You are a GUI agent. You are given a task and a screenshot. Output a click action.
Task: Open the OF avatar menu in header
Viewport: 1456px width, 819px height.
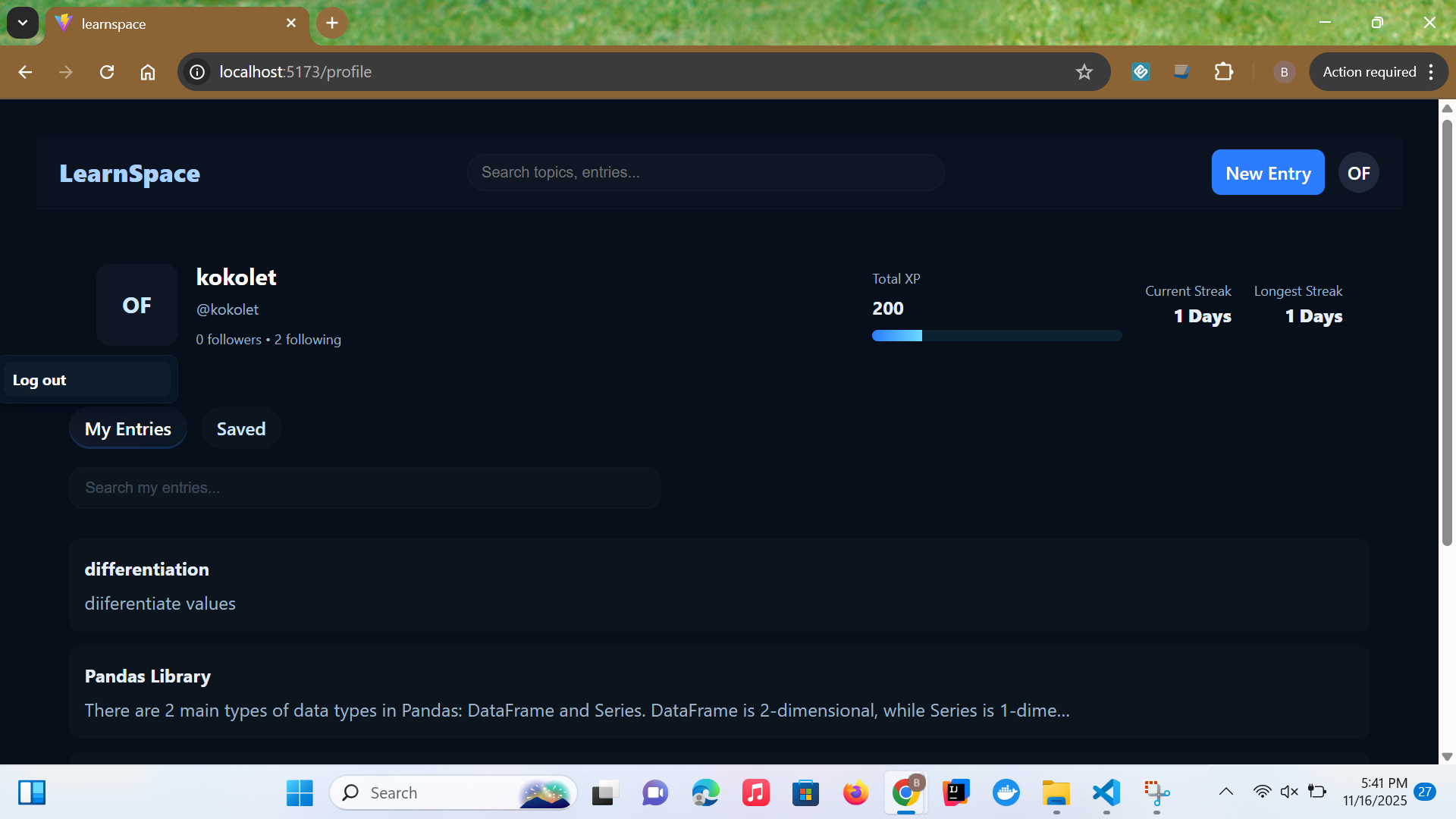1358,173
